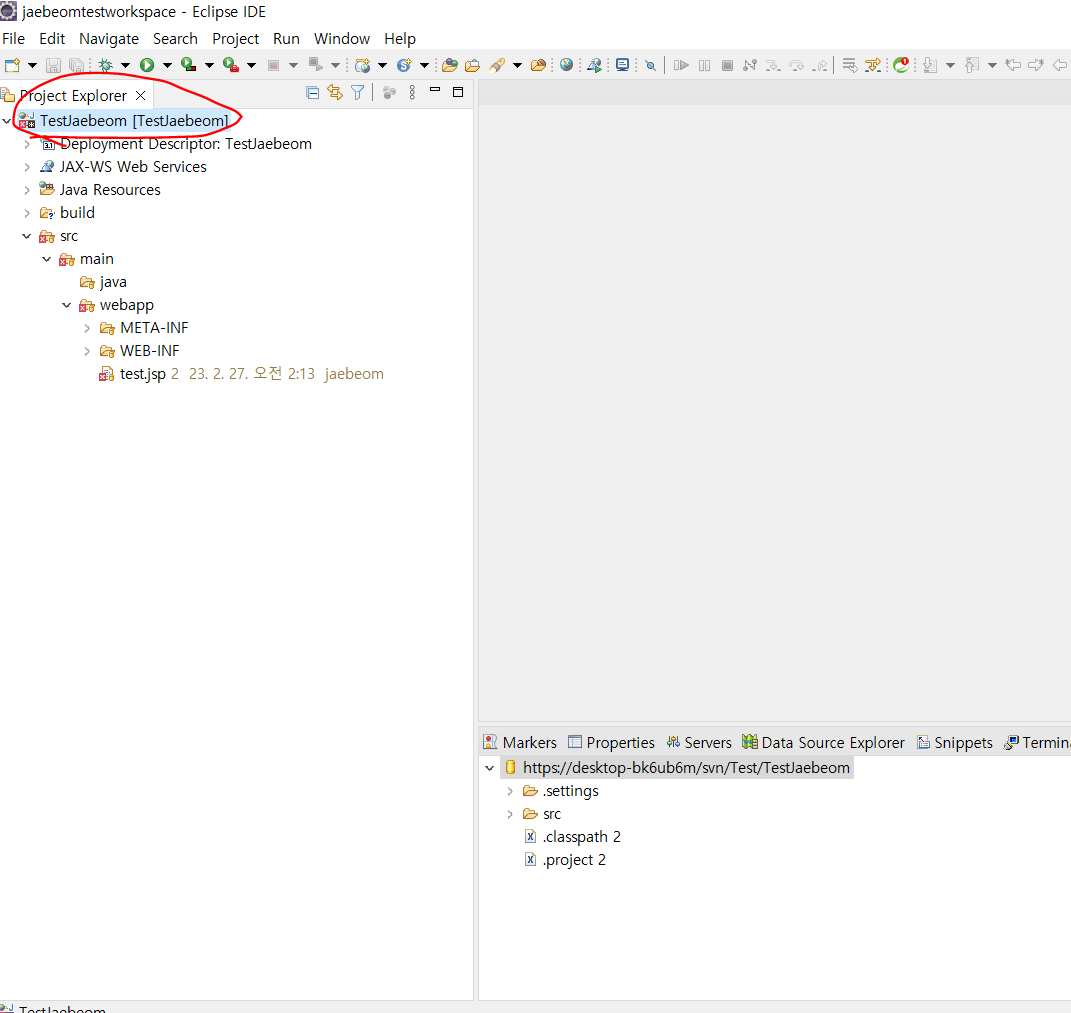Toggle Link with Editor in Project Explorer

(335, 93)
